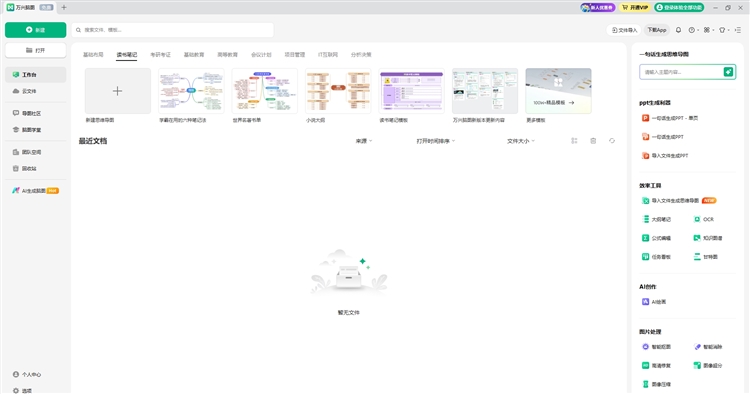
Task: Open the 公式编辑 formula editor tool
Action: [656, 238]
